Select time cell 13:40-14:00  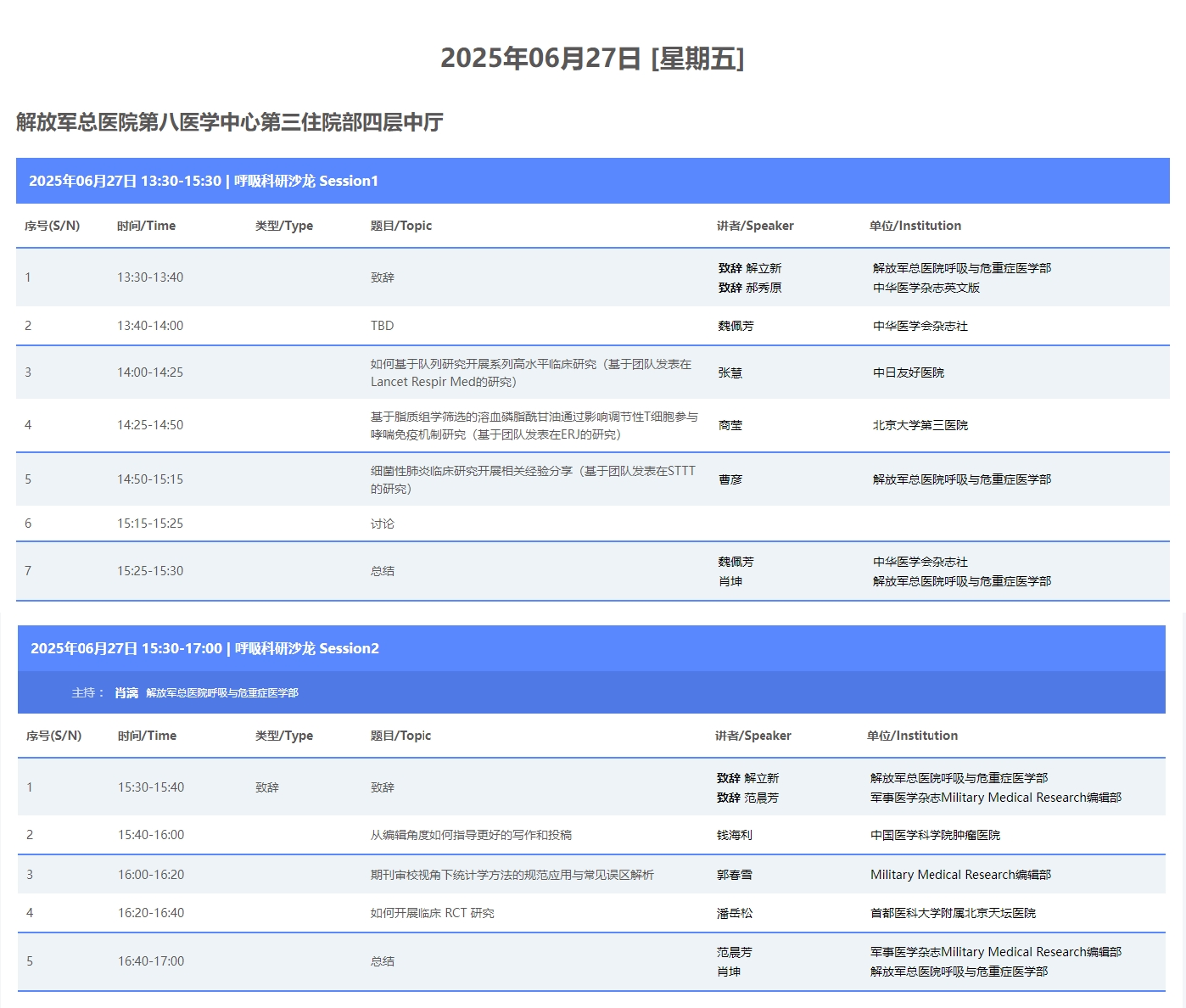point(150,326)
